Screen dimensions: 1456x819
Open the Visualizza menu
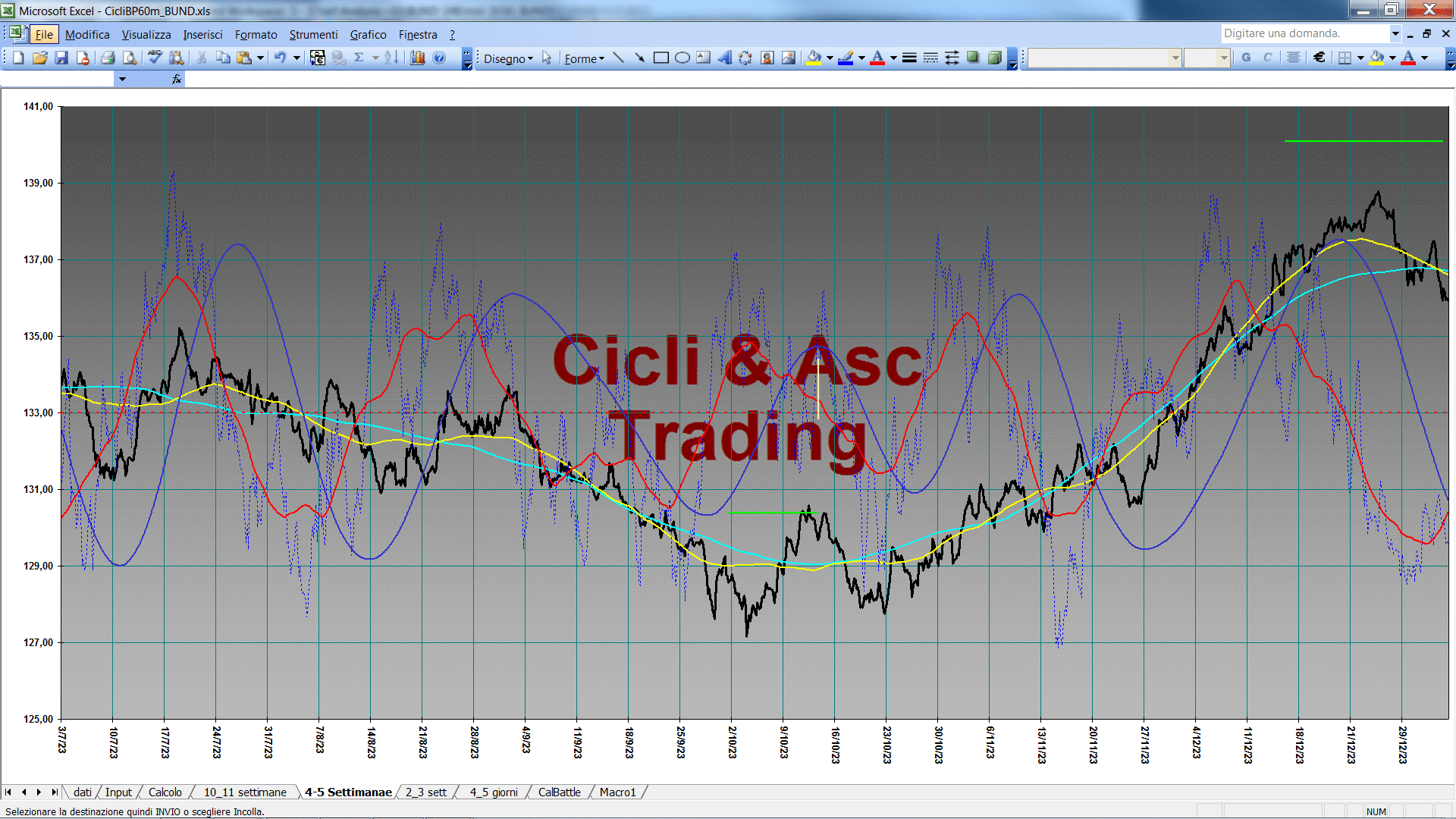click(146, 34)
